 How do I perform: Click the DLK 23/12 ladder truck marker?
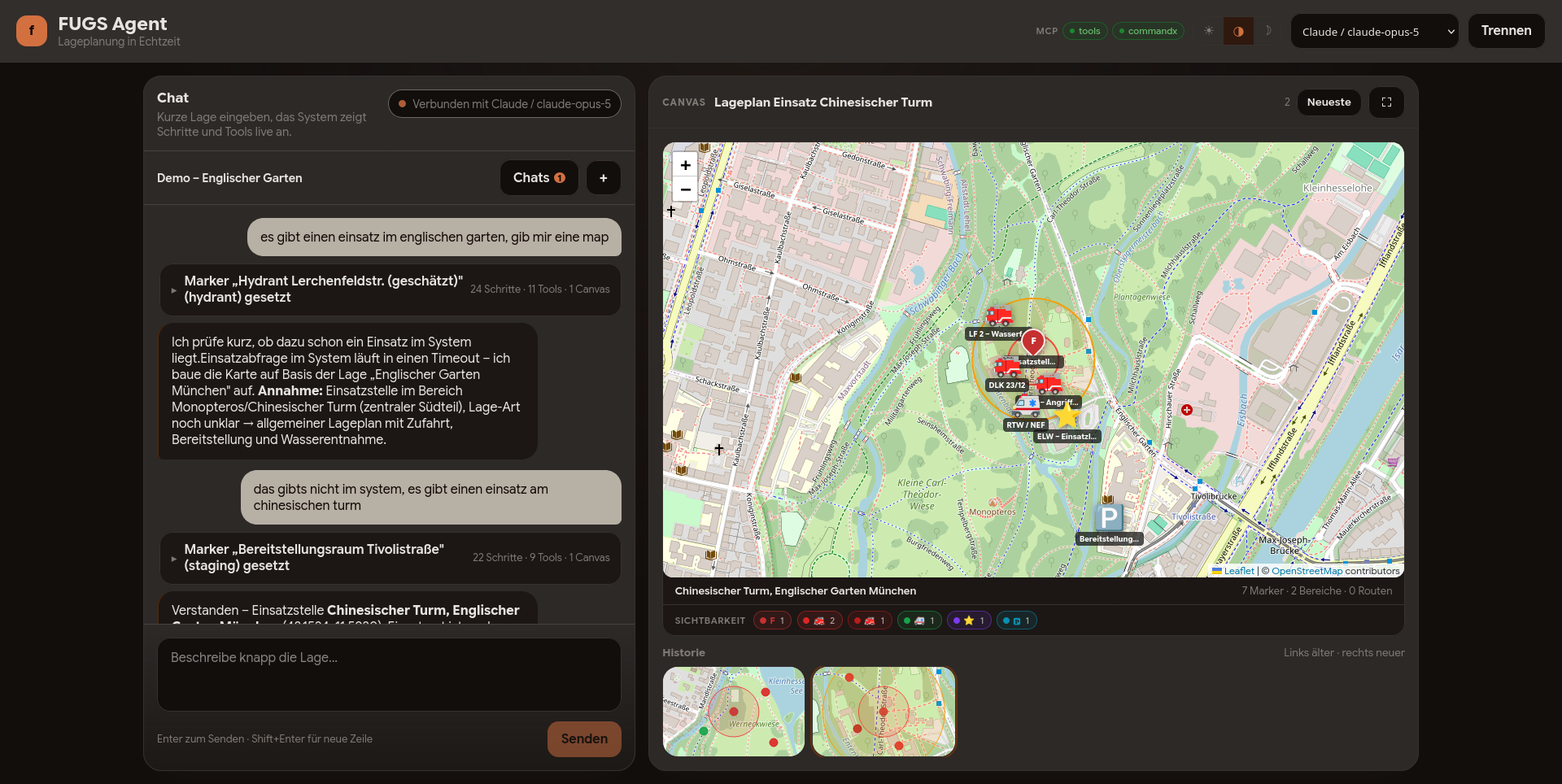click(1008, 368)
